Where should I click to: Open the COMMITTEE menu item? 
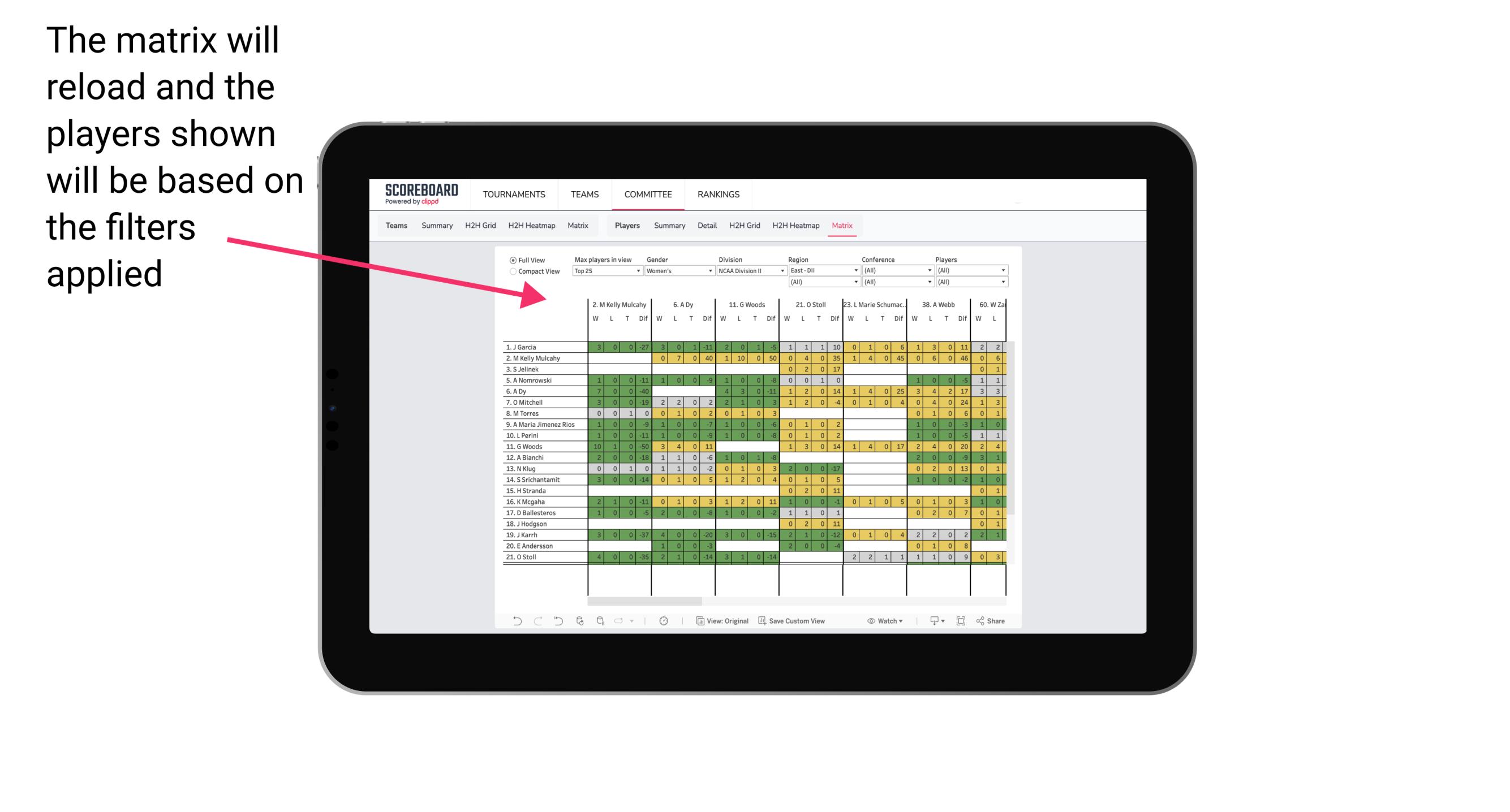point(647,194)
